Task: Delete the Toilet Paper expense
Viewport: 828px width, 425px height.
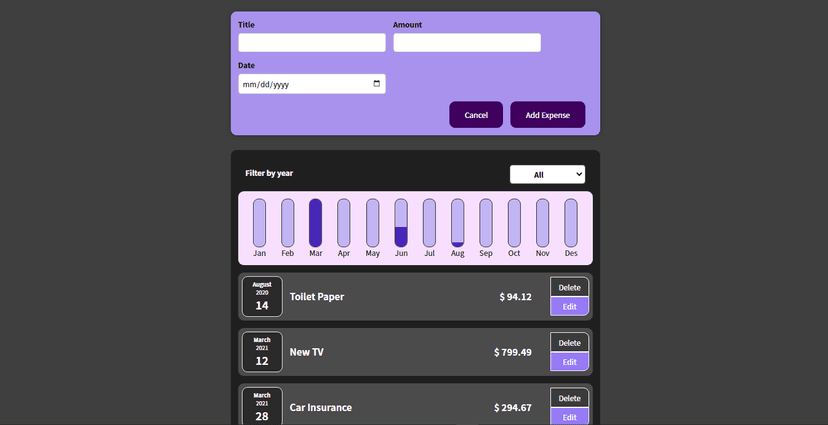Action: tap(569, 287)
